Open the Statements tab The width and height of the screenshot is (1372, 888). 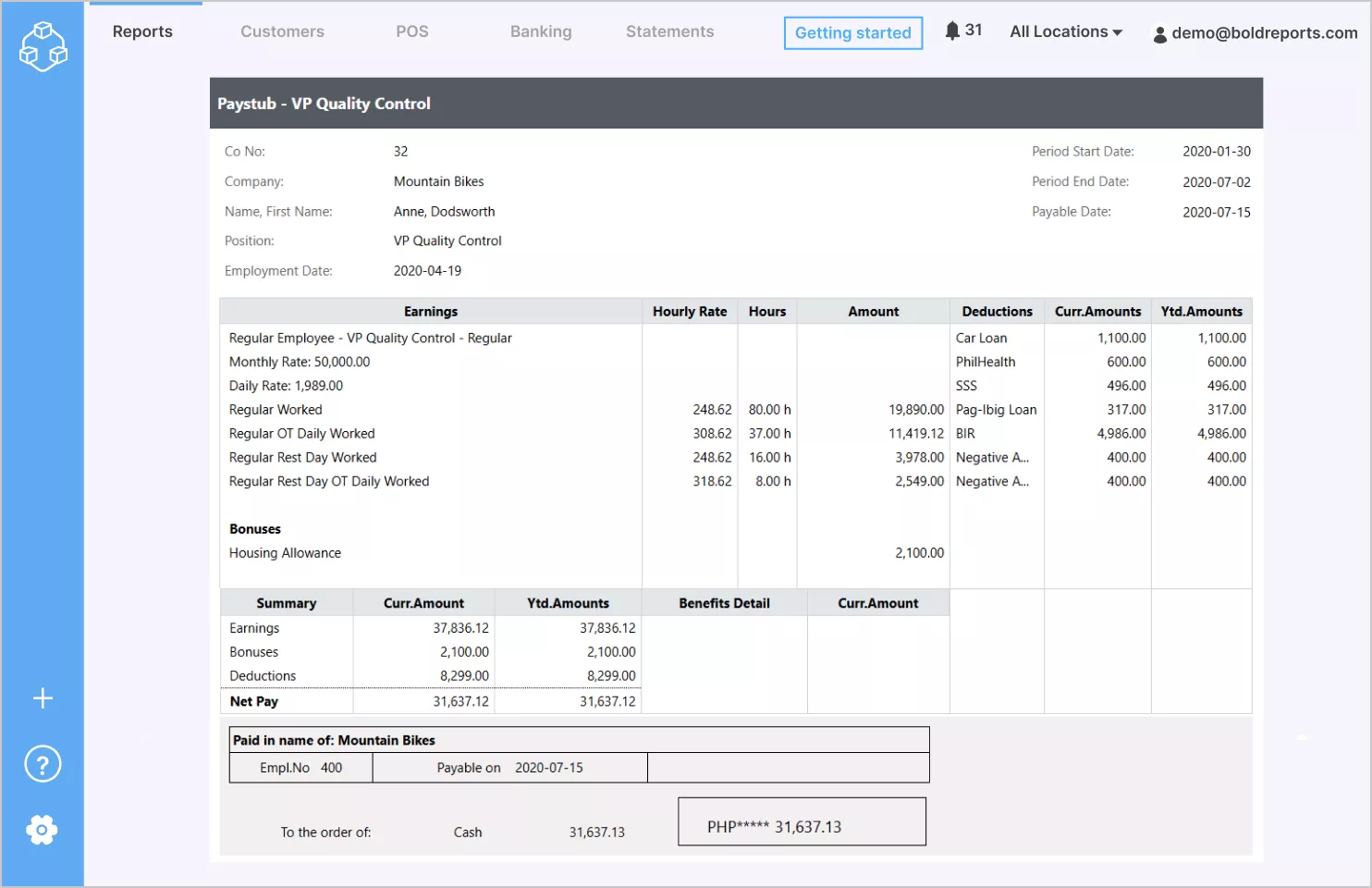pos(669,31)
